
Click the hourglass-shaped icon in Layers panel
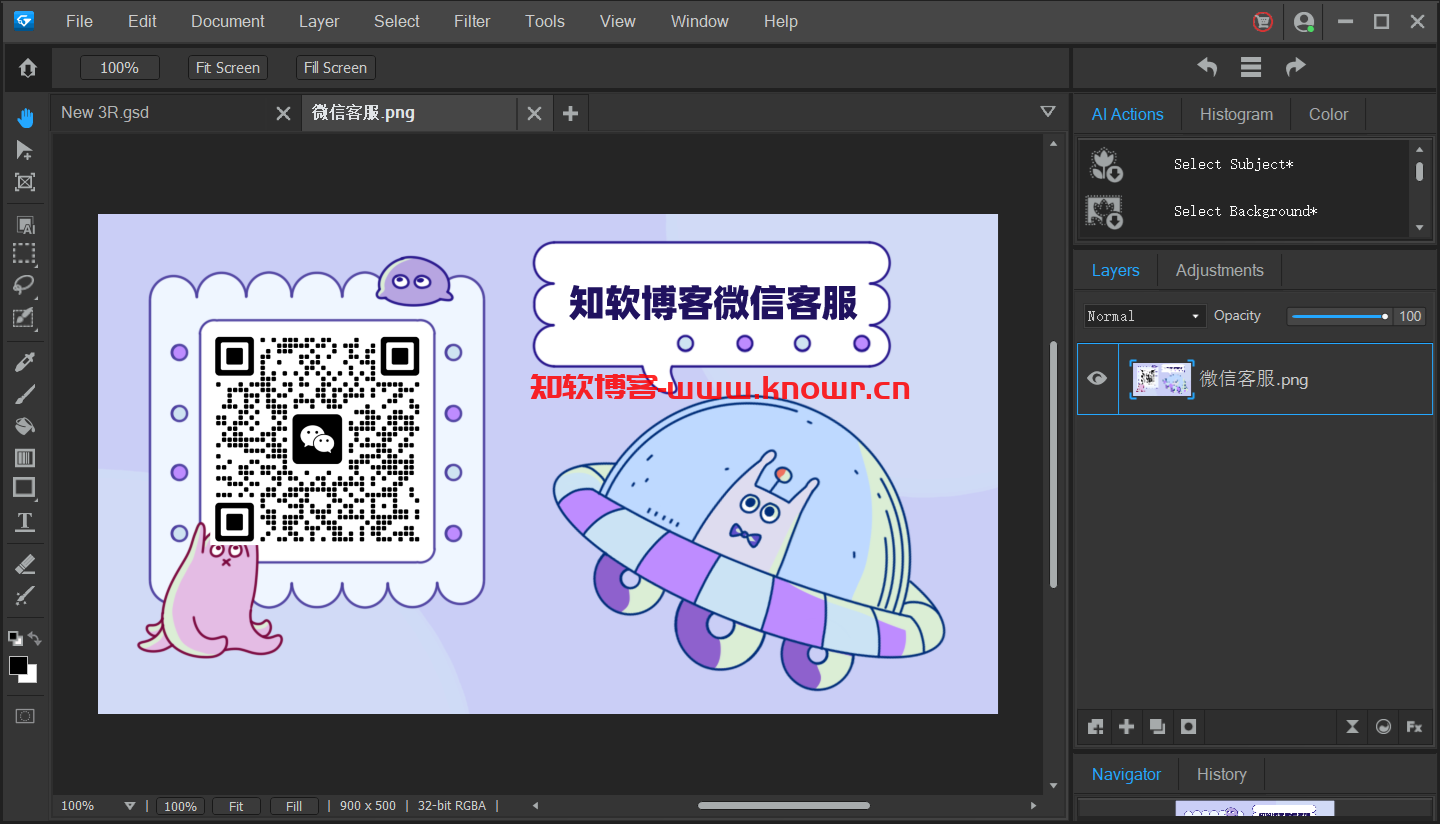point(1352,727)
